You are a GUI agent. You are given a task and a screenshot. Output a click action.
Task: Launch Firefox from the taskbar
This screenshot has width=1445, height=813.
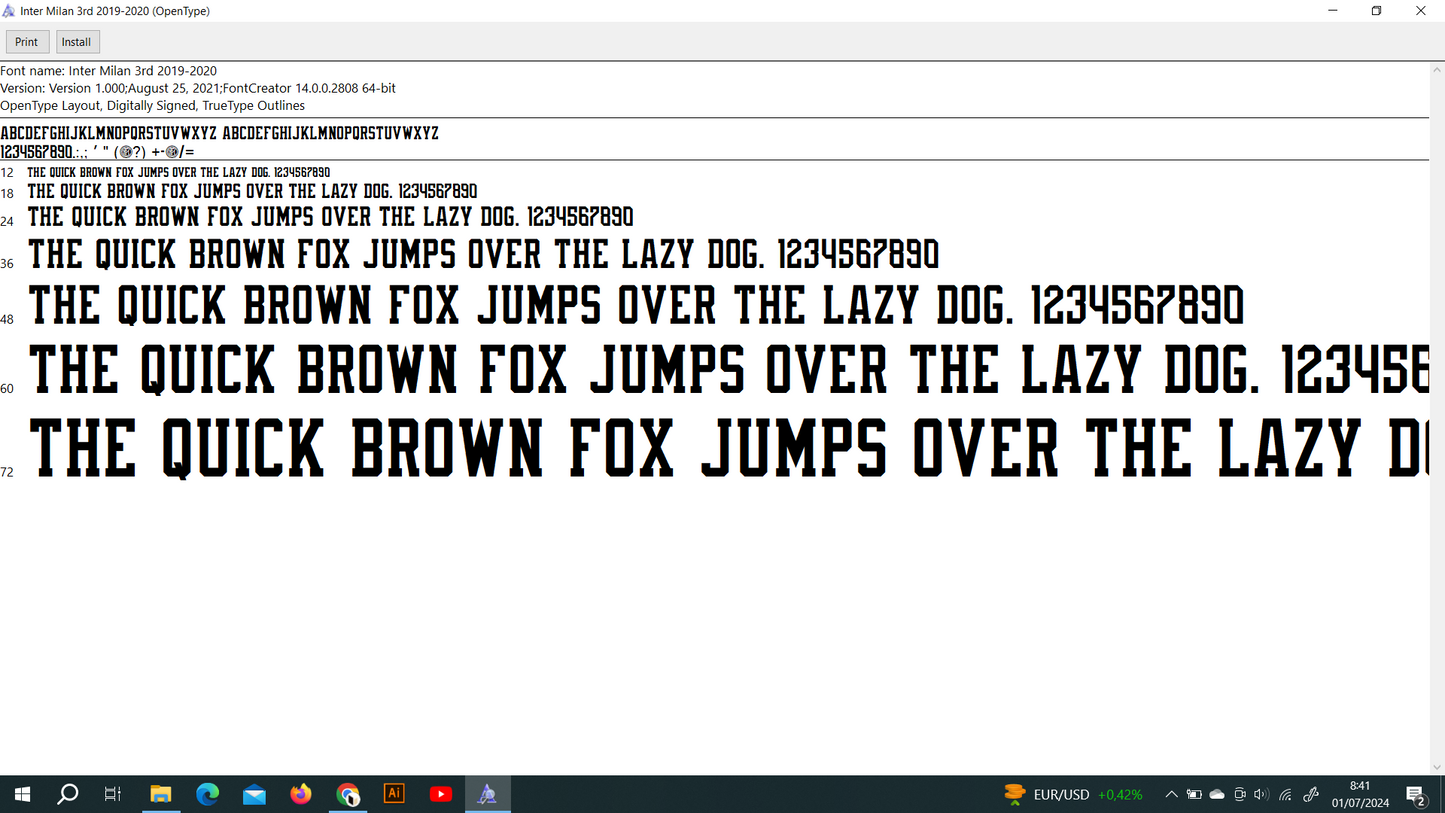pos(301,795)
